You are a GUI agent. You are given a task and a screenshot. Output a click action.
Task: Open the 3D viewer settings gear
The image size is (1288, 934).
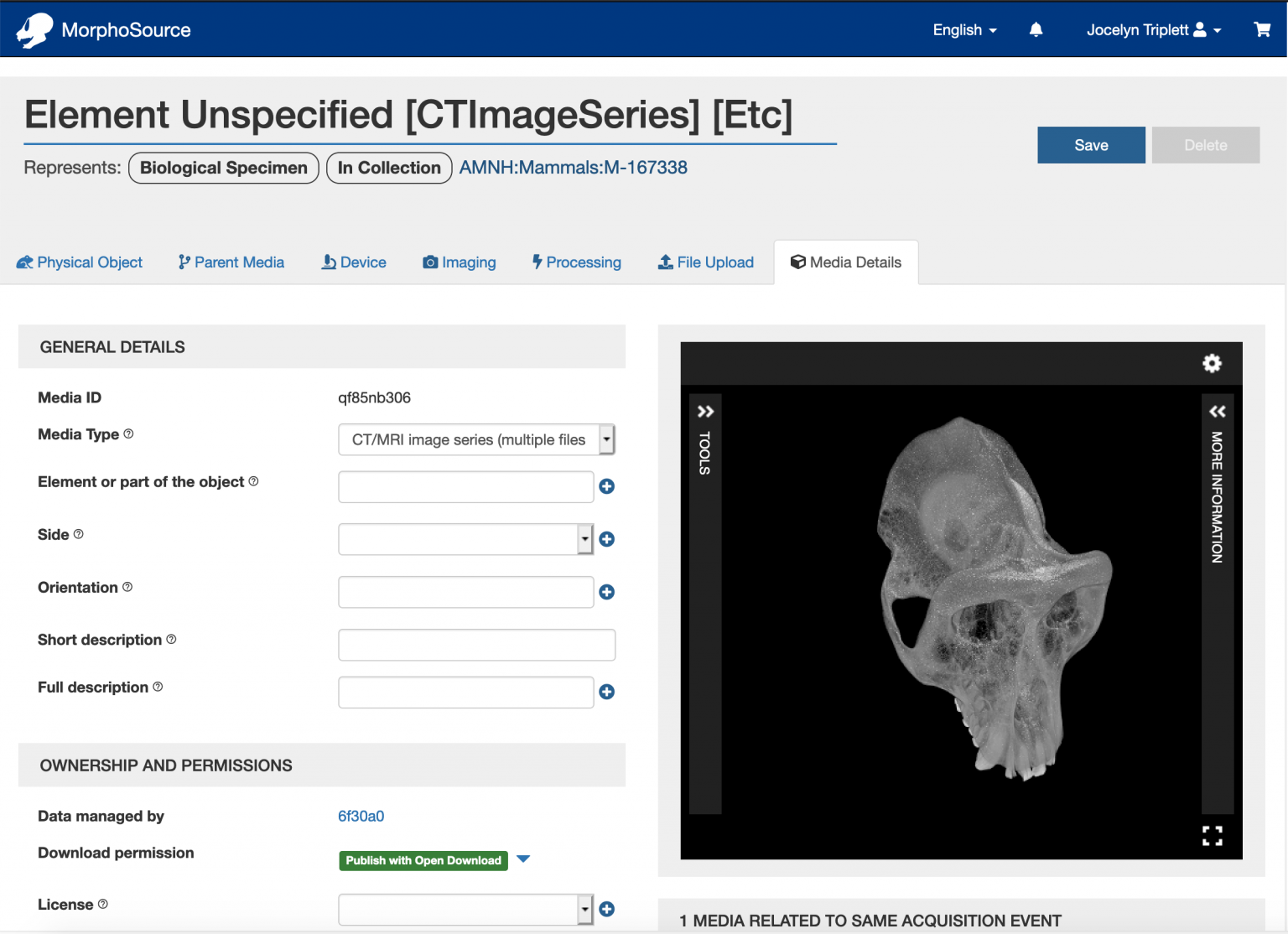coord(1212,363)
